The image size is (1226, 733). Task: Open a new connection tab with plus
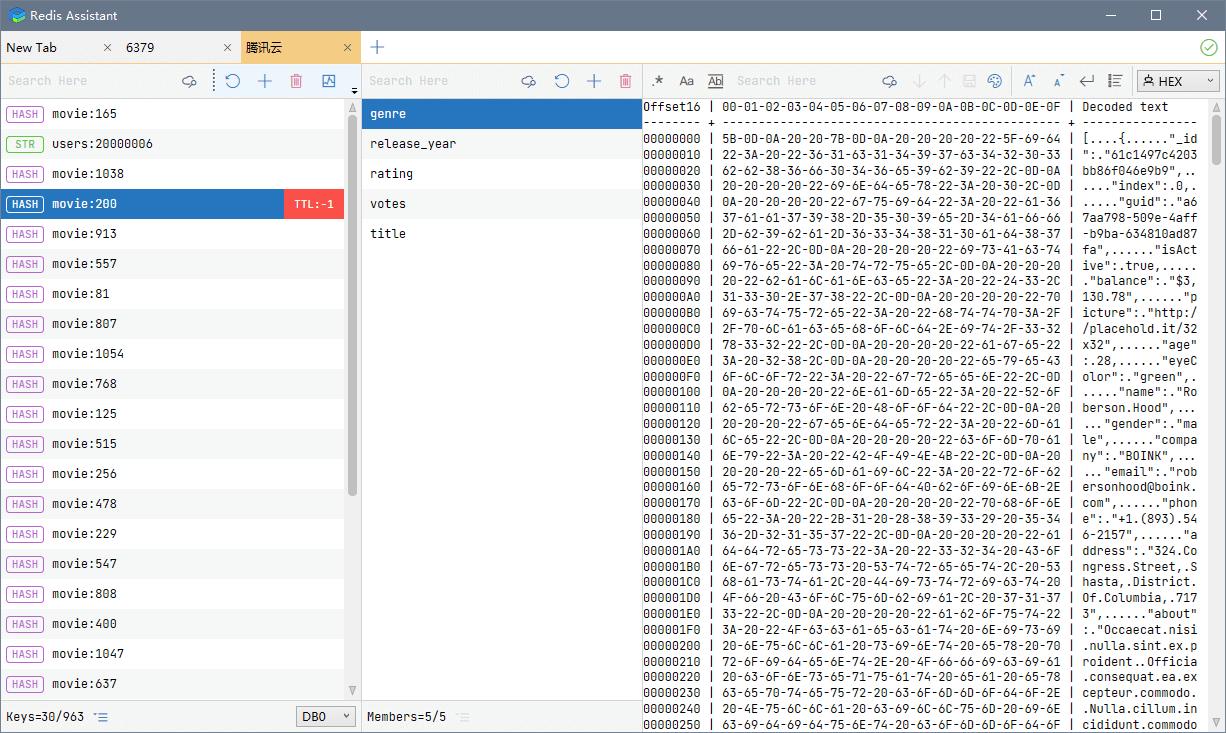(377, 47)
